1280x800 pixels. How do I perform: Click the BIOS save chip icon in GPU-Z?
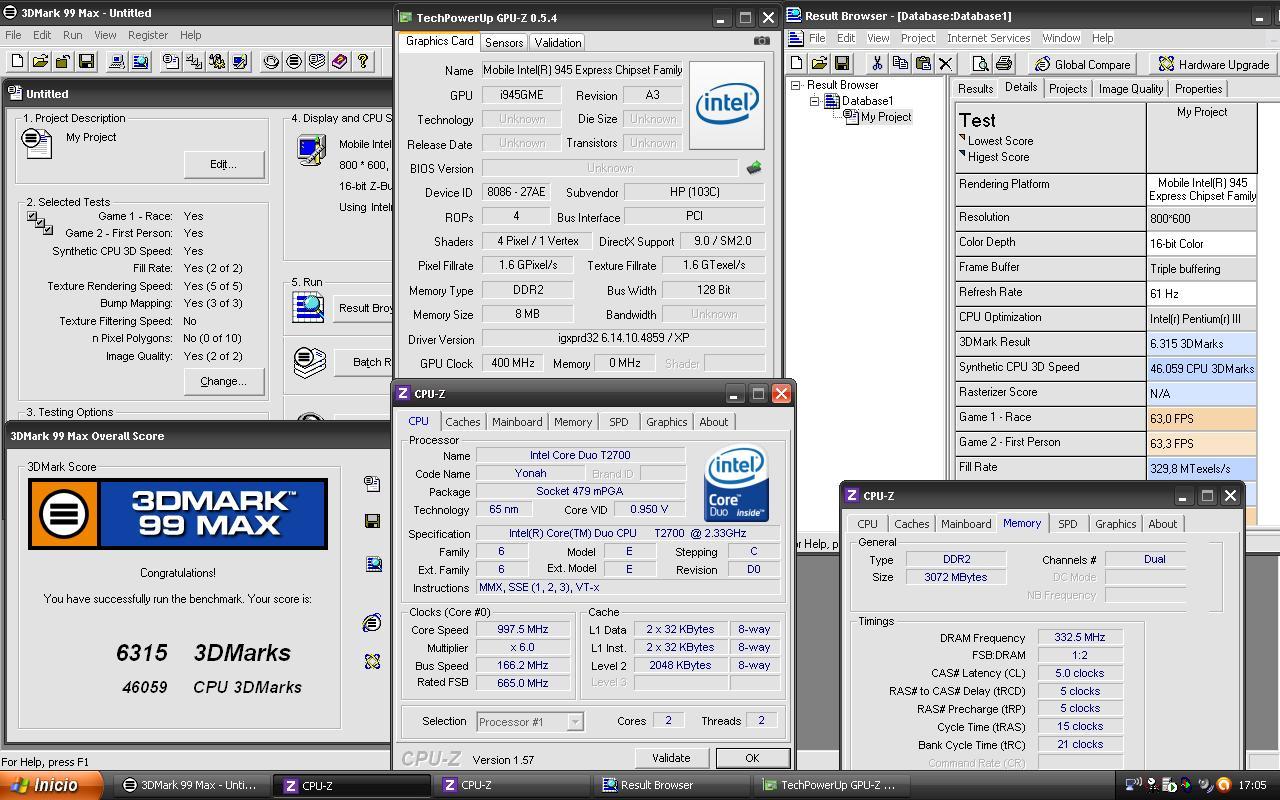pos(754,168)
